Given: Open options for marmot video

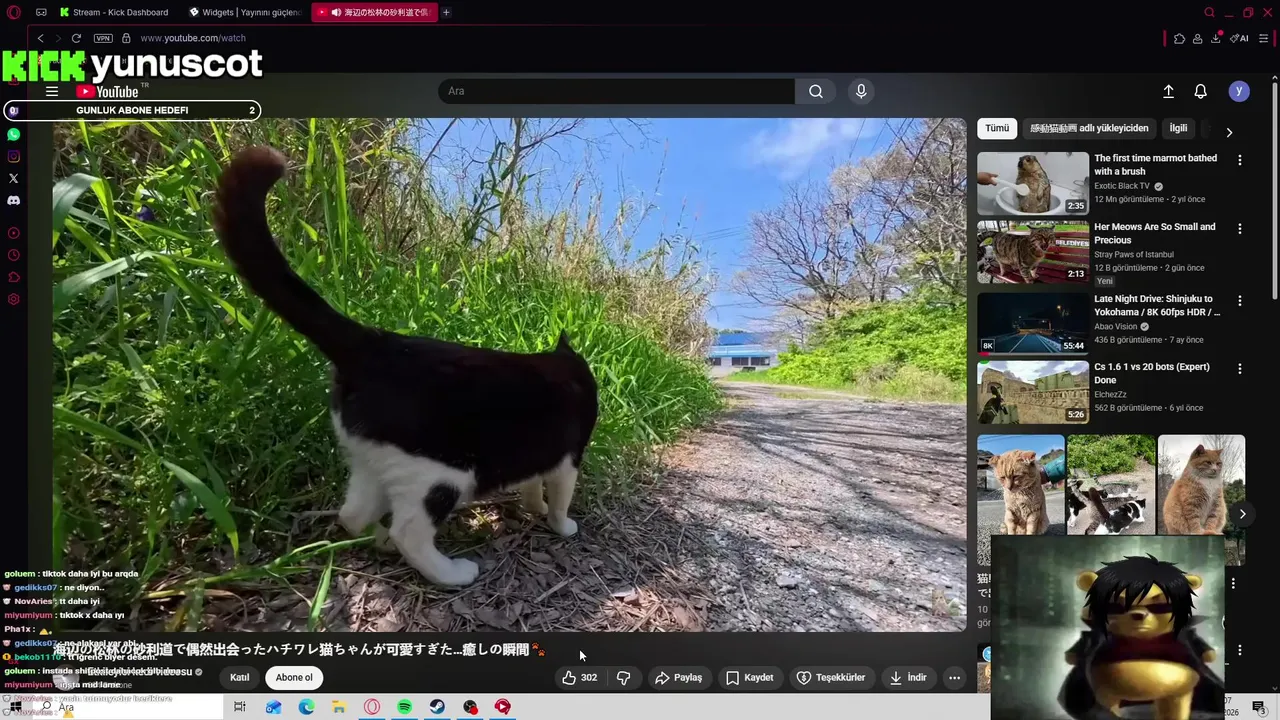Looking at the screenshot, I should coord(1240,160).
